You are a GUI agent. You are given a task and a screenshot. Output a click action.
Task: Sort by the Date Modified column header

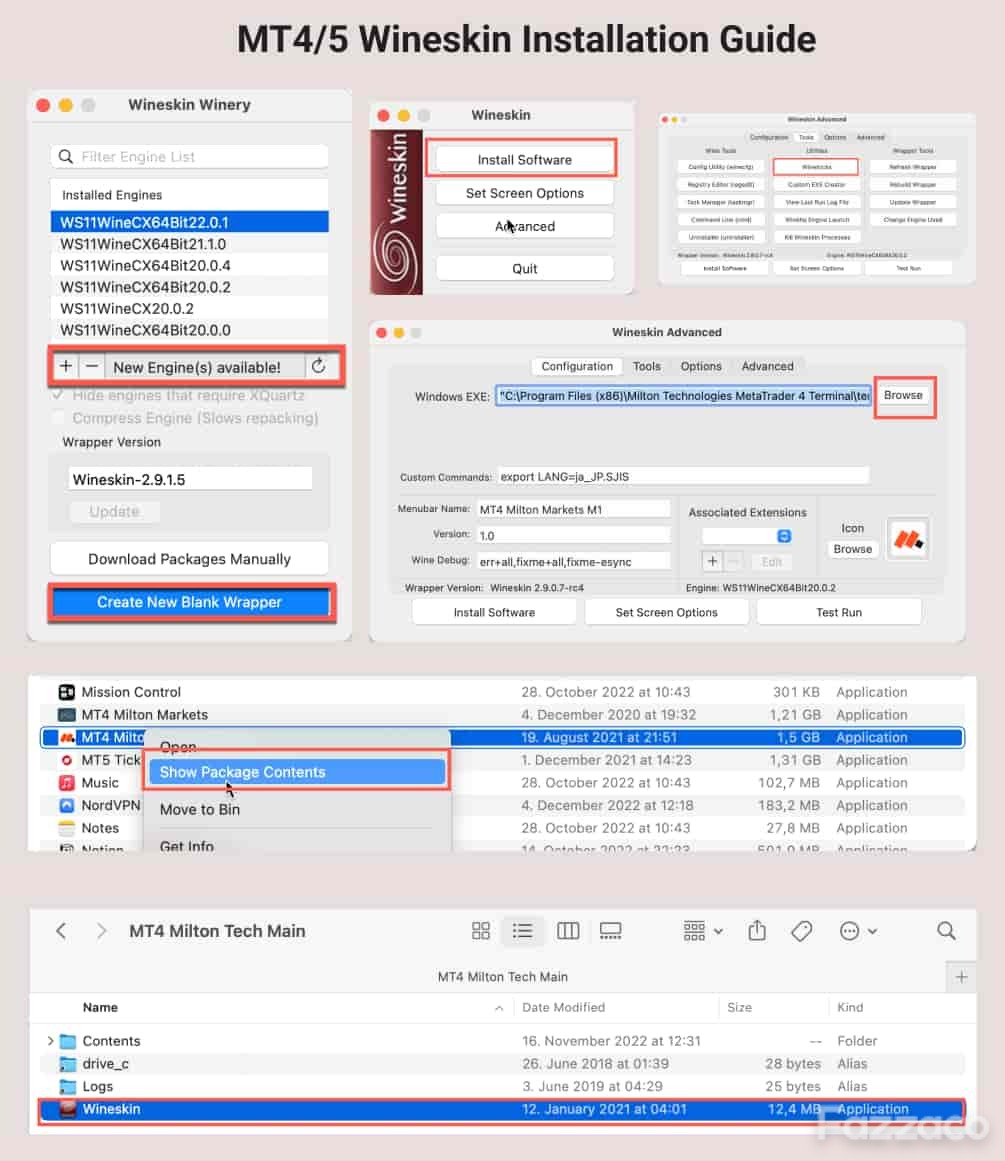pos(564,1007)
